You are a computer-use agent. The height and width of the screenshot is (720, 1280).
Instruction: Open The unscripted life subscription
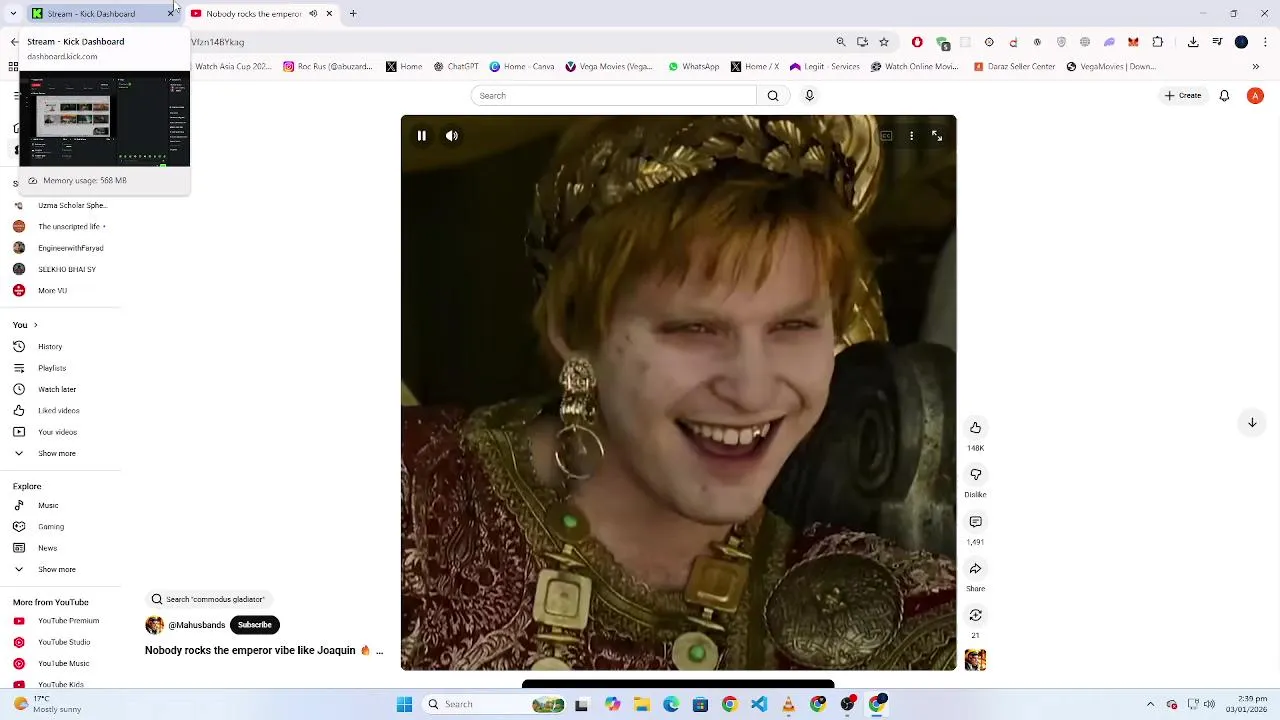coord(70,227)
